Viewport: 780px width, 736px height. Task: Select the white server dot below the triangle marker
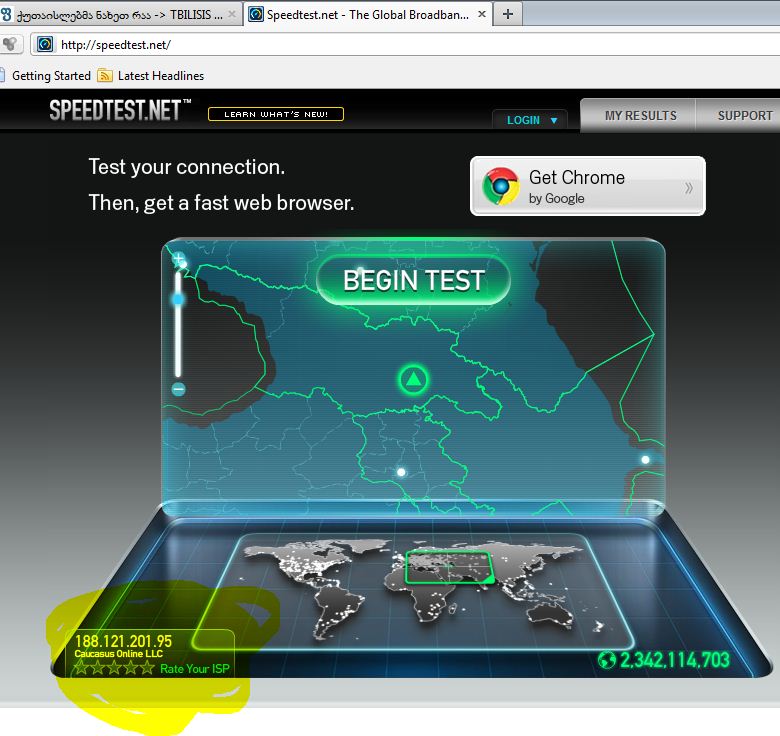401,472
